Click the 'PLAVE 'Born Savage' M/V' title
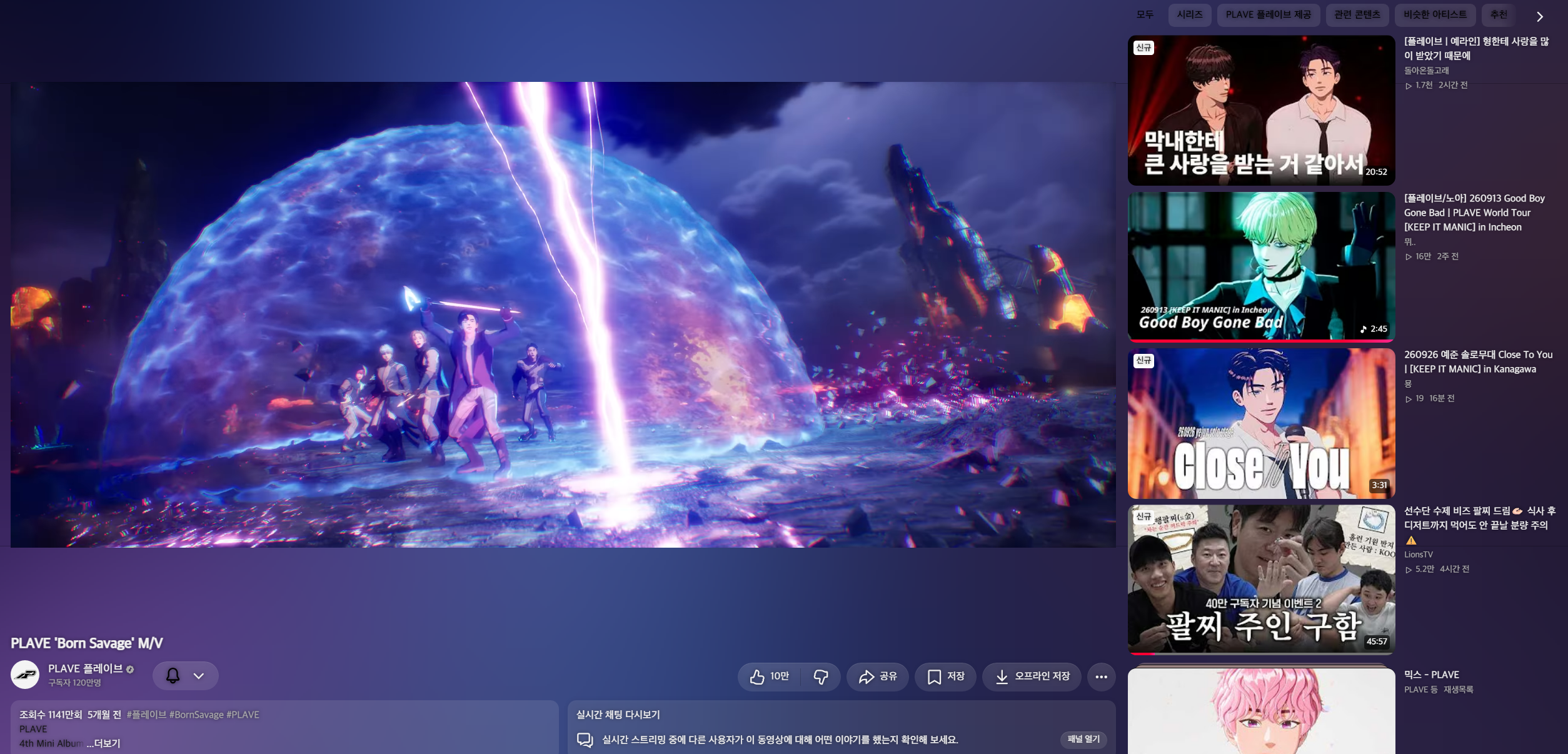1568x754 pixels. pos(87,643)
